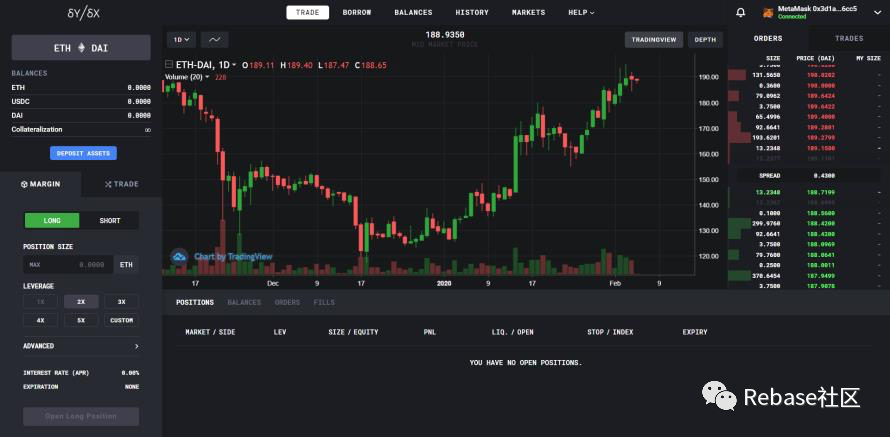Switch to the ORDERS orderbook tab
890x437 pixels.
[768, 39]
